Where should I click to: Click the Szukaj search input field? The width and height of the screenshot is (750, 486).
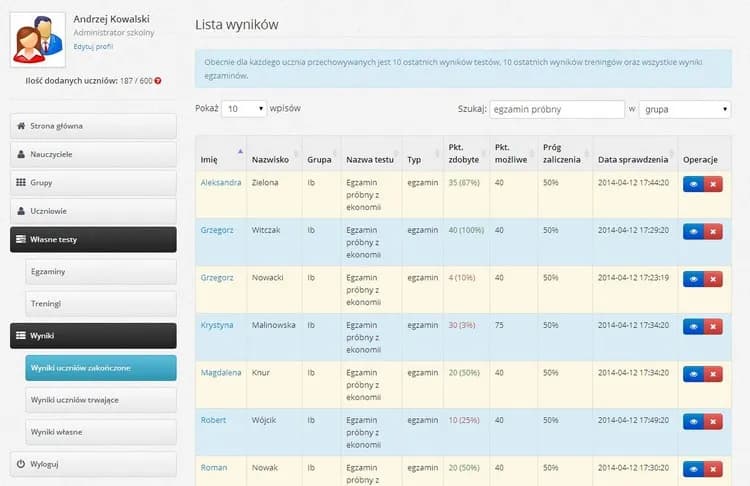coord(555,109)
